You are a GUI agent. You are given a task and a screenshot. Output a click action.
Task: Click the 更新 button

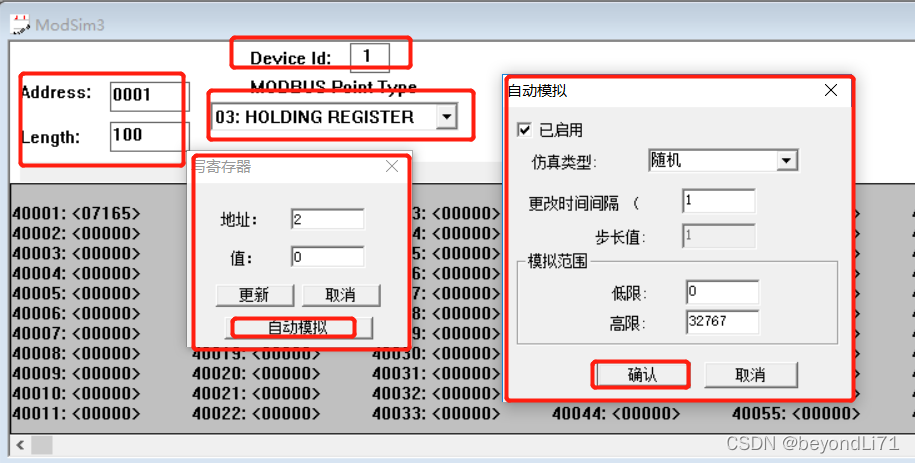point(254,295)
